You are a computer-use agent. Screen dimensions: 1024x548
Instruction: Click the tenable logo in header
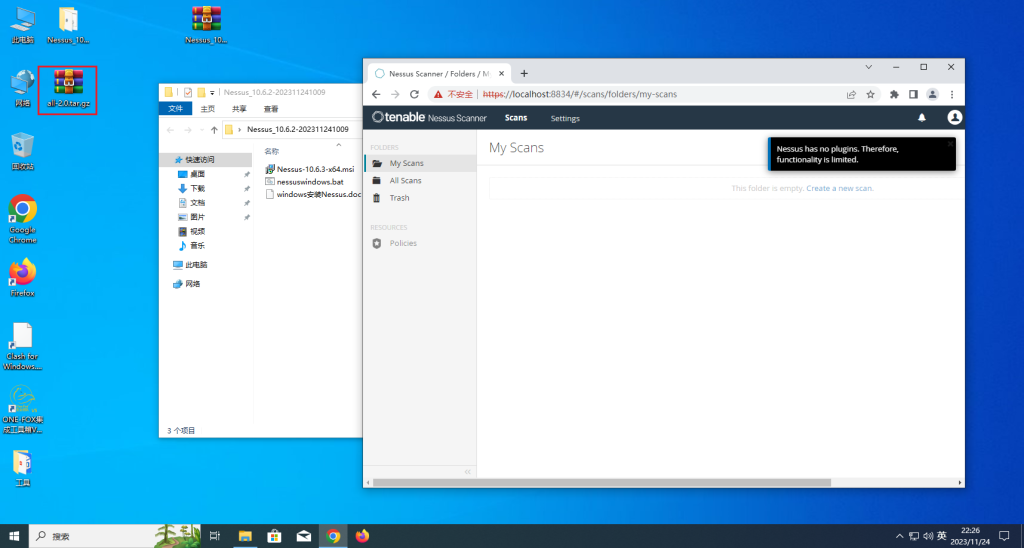tap(429, 118)
